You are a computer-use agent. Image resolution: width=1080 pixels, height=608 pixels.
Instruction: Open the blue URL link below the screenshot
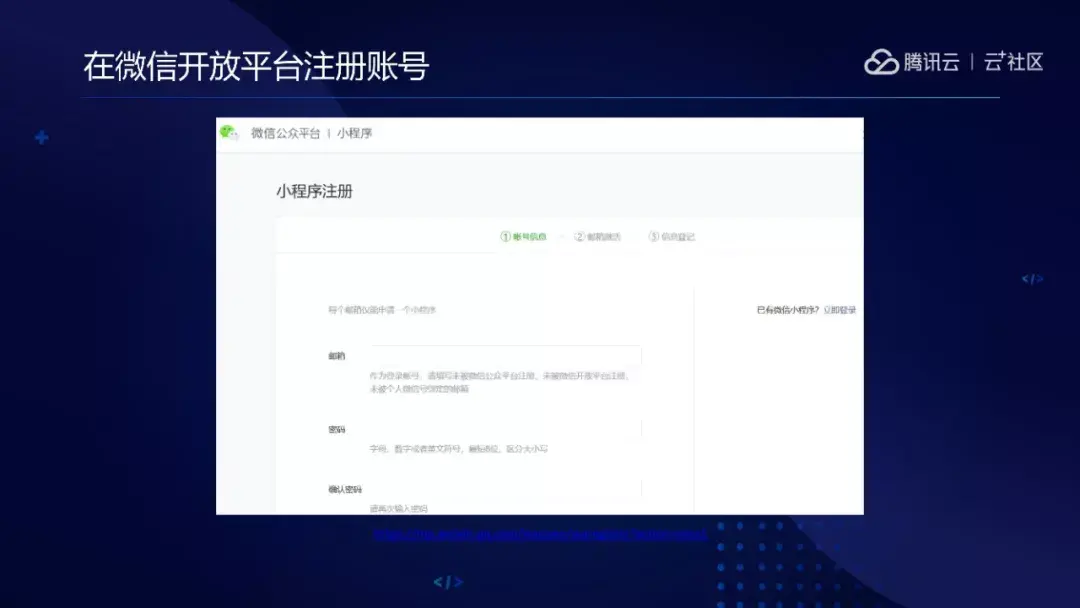[x=540, y=534]
